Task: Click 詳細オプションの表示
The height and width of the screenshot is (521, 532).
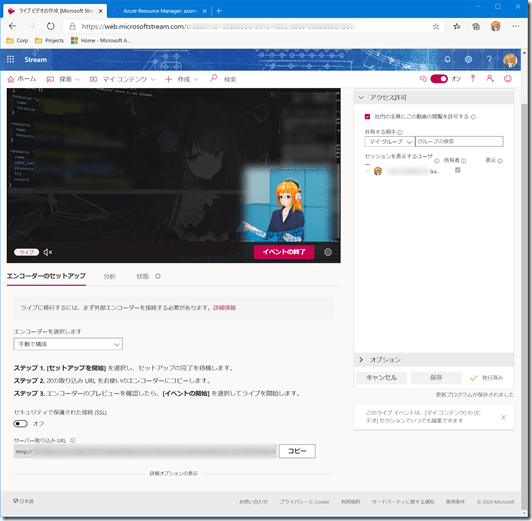Action: [x=173, y=473]
